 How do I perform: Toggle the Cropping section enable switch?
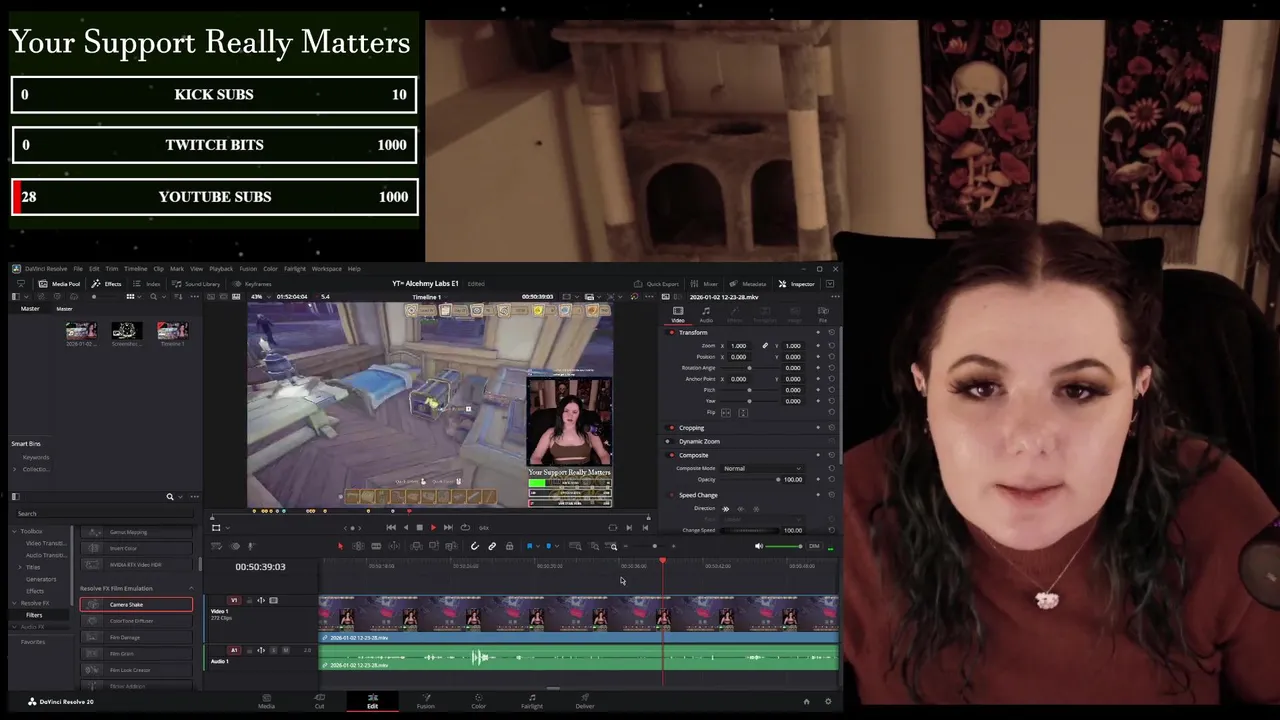coord(671,428)
